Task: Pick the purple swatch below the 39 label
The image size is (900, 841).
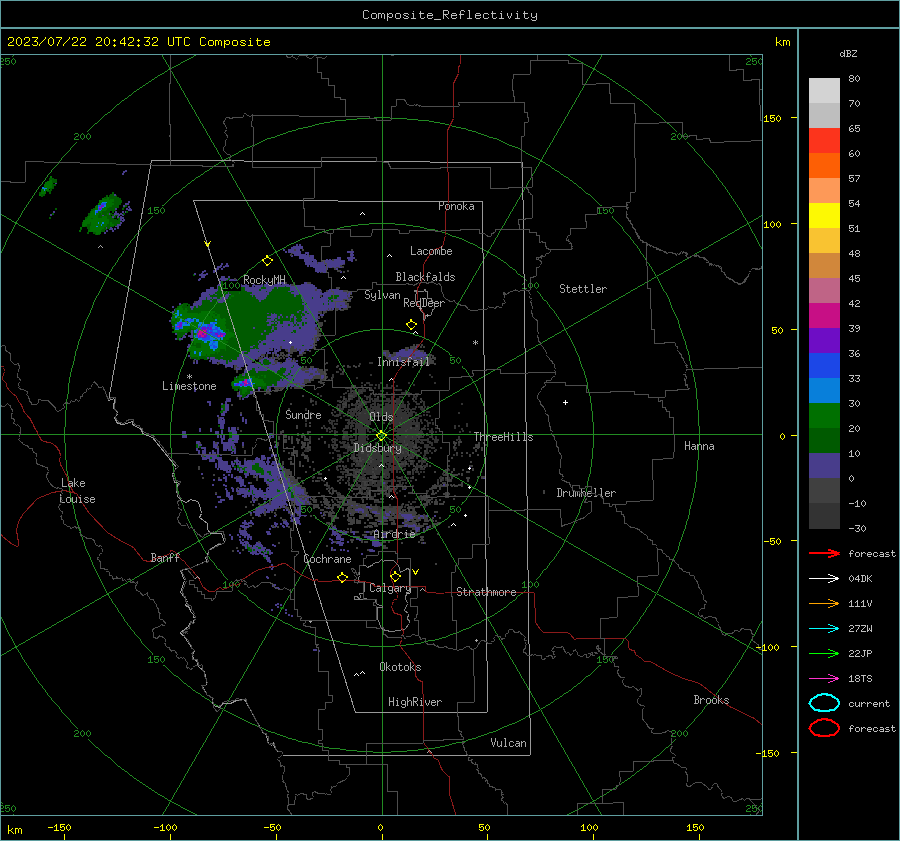Action: pyautogui.click(x=824, y=341)
